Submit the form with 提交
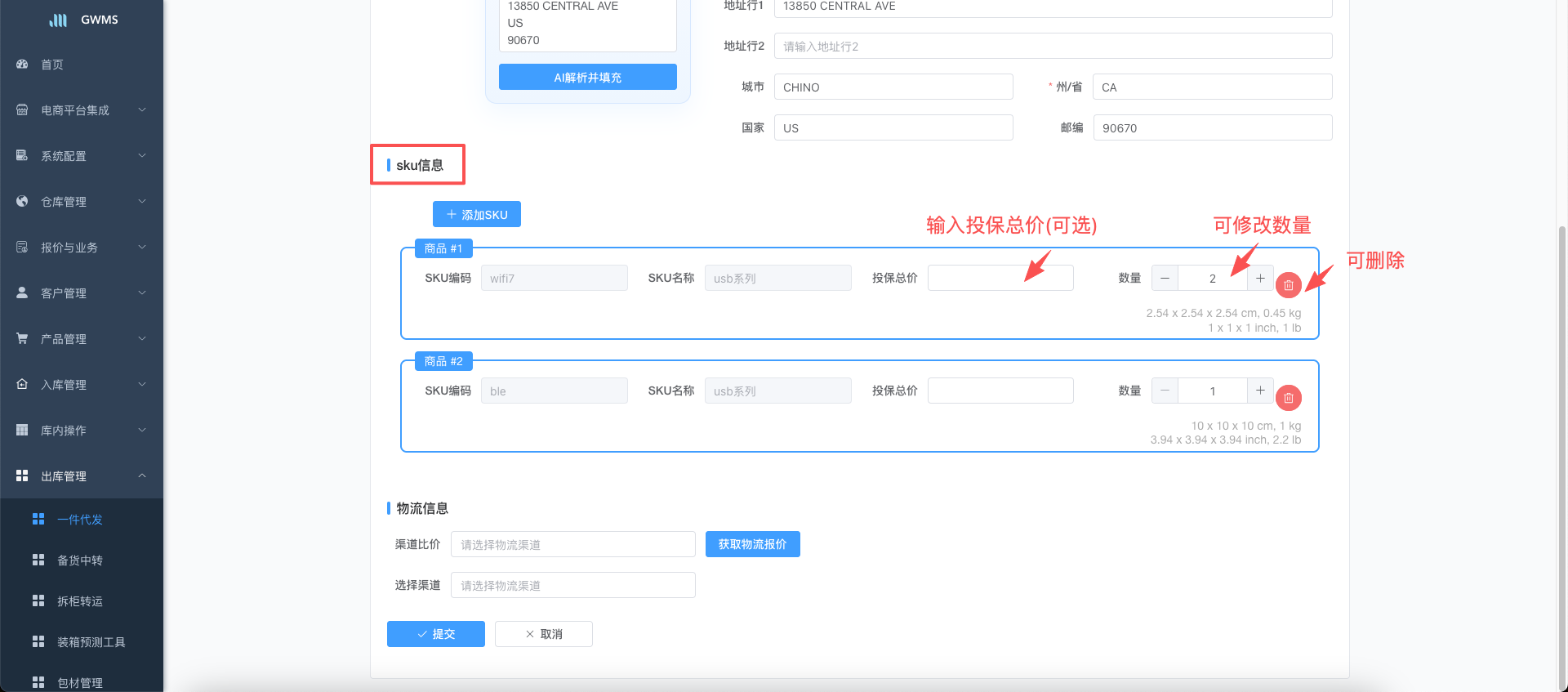 coord(436,634)
